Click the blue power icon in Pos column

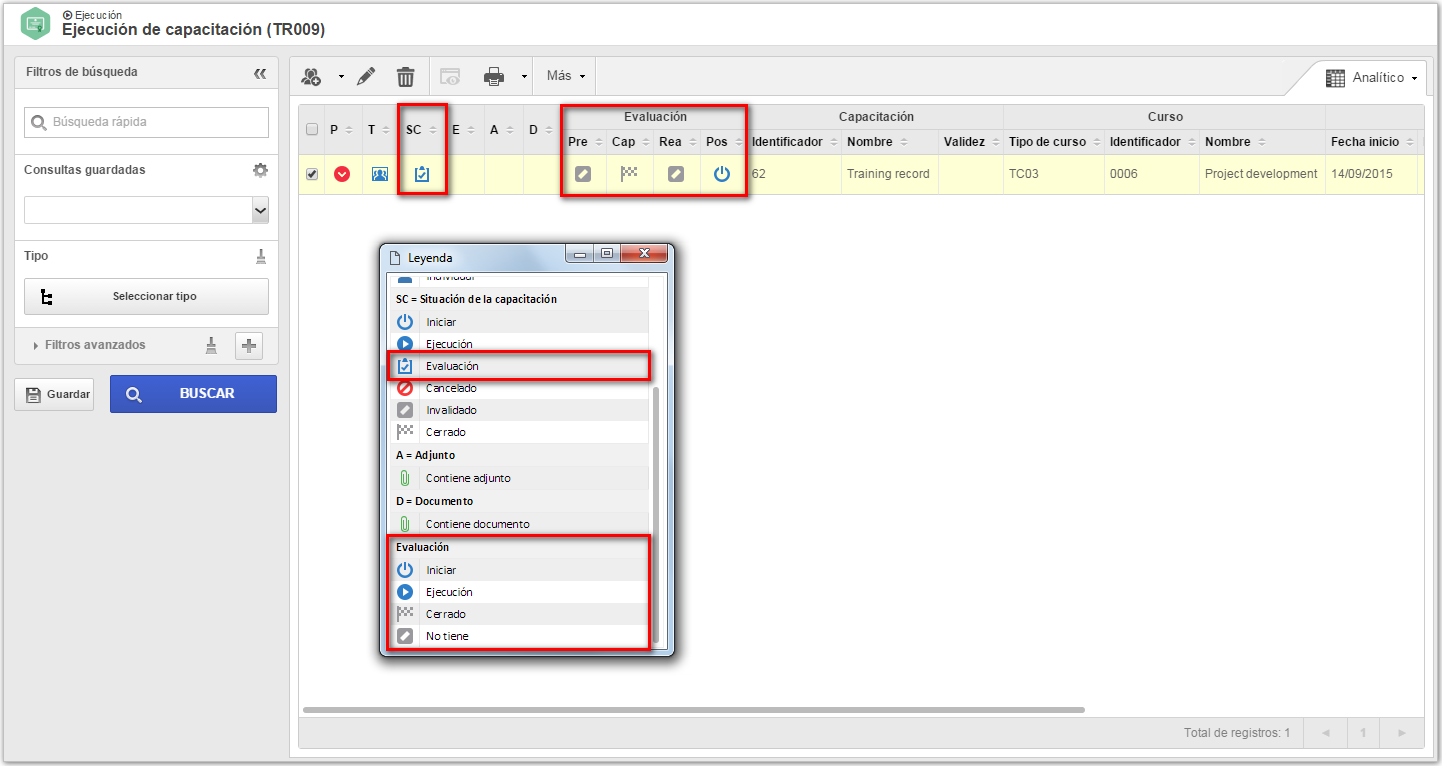coord(722,174)
